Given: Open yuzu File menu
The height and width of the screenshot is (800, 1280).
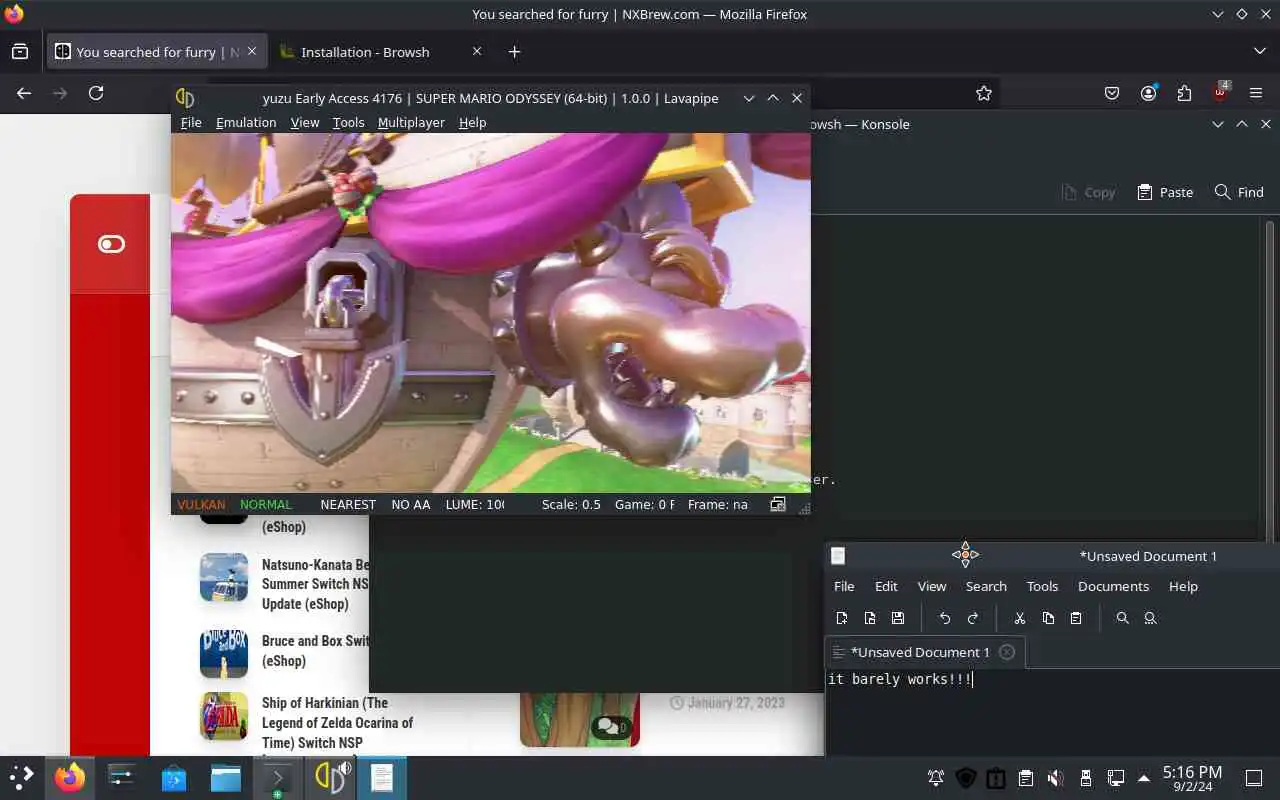Looking at the screenshot, I should [191, 122].
